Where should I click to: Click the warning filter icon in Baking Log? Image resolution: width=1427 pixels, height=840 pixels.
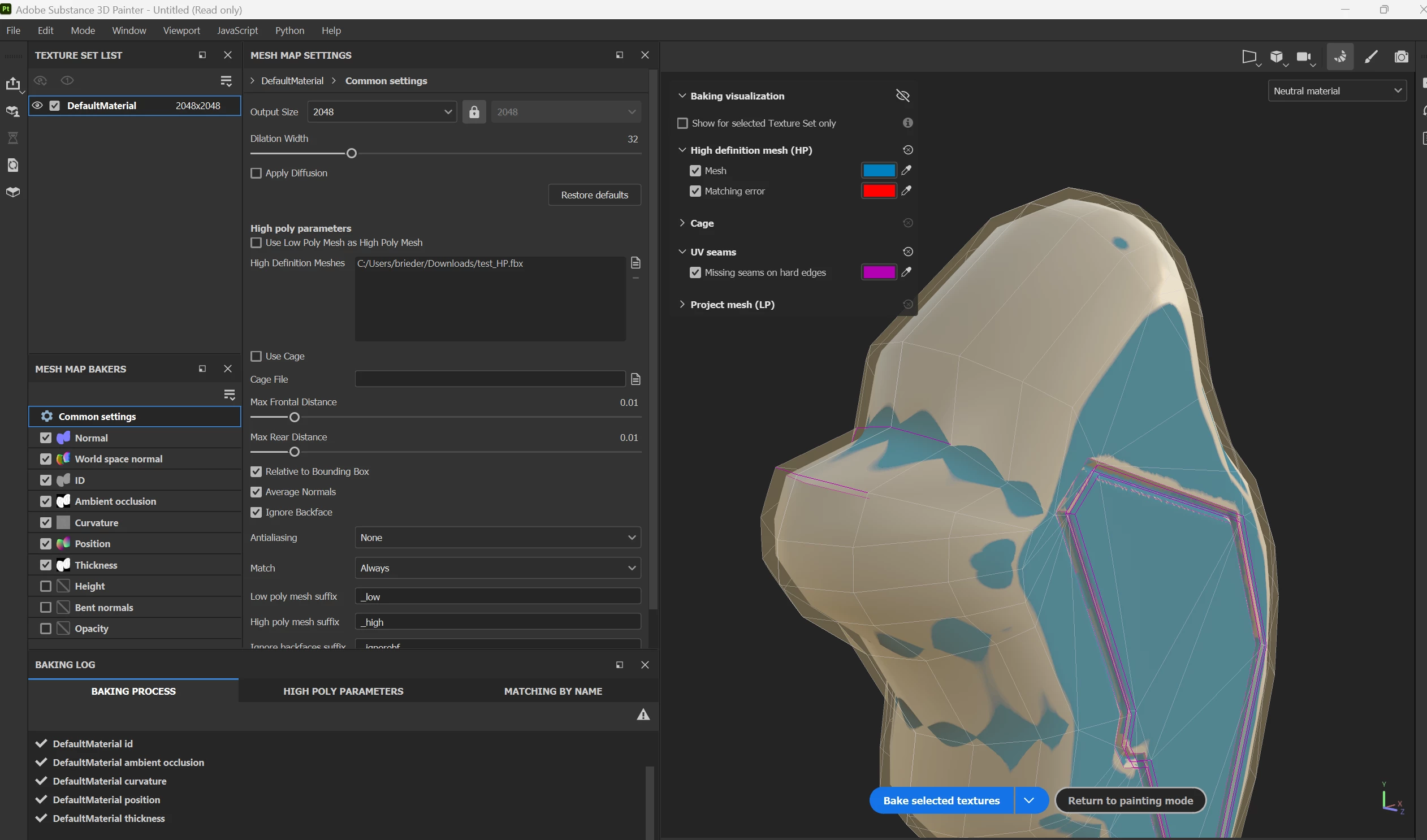(x=643, y=715)
